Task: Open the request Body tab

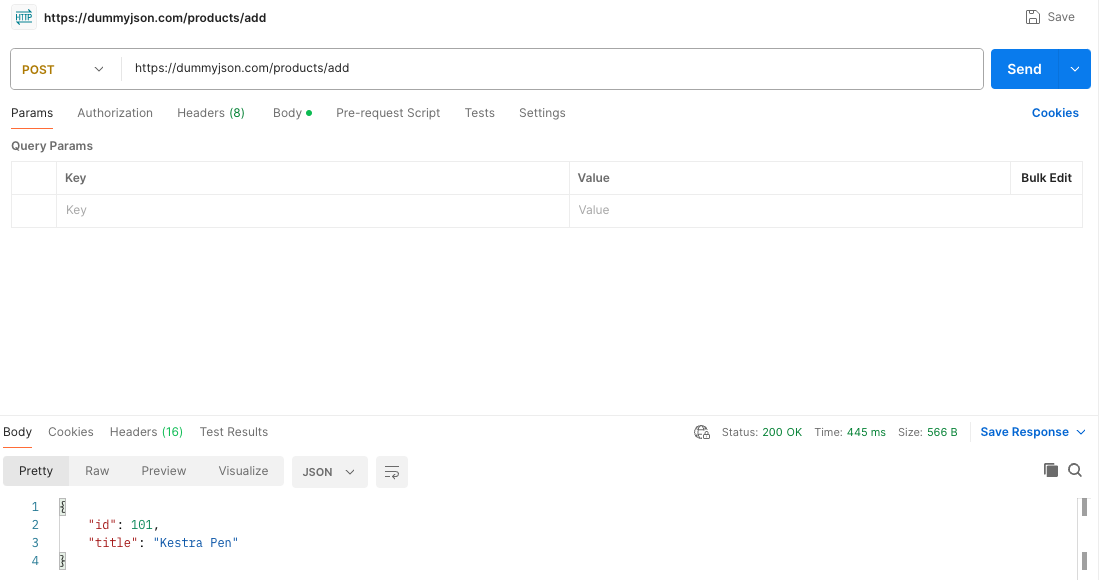Action: (287, 113)
